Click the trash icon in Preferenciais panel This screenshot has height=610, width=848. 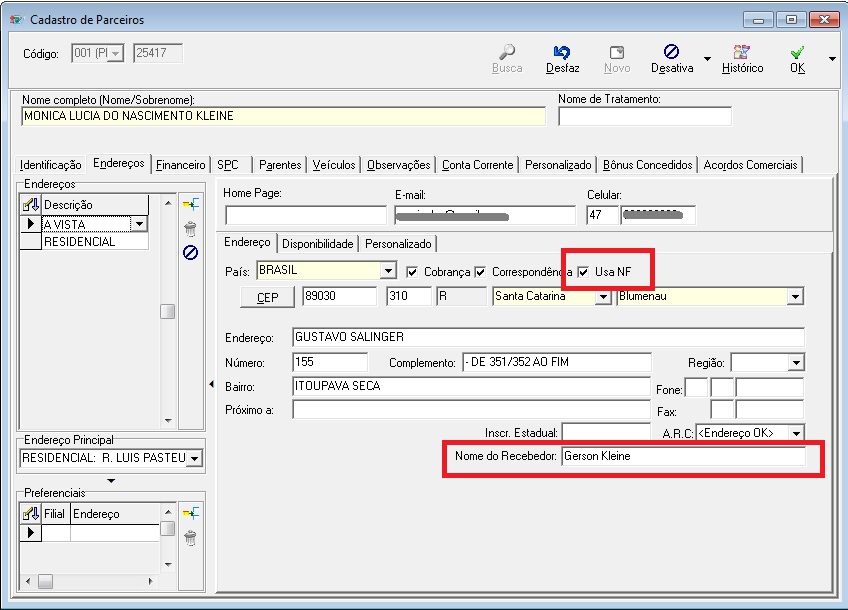click(190, 538)
